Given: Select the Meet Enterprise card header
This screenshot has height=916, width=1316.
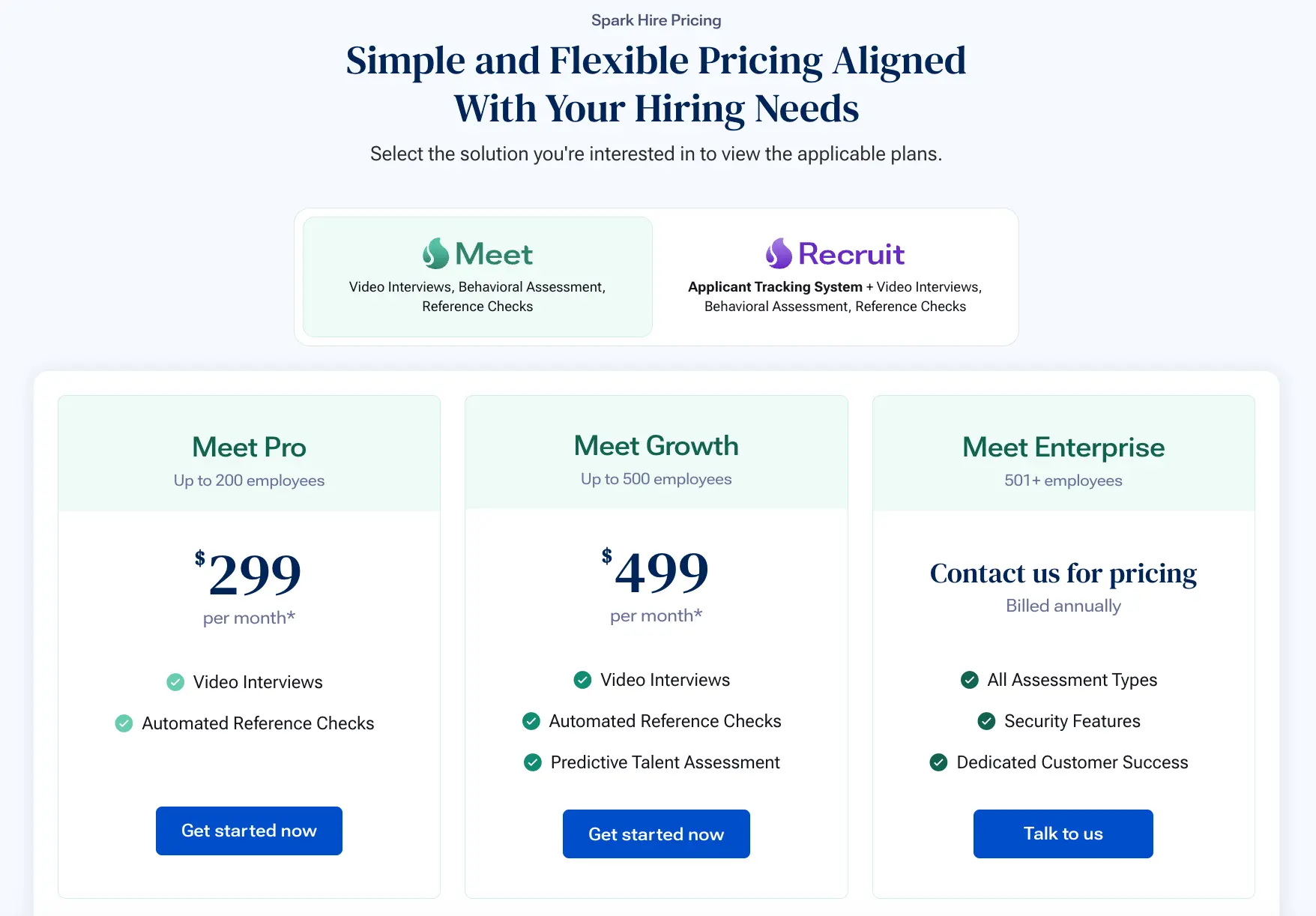Looking at the screenshot, I should (1063, 448).
